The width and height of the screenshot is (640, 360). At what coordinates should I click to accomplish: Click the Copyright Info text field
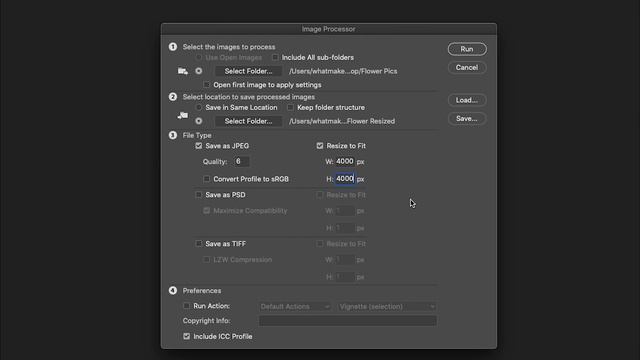coord(348,321)
